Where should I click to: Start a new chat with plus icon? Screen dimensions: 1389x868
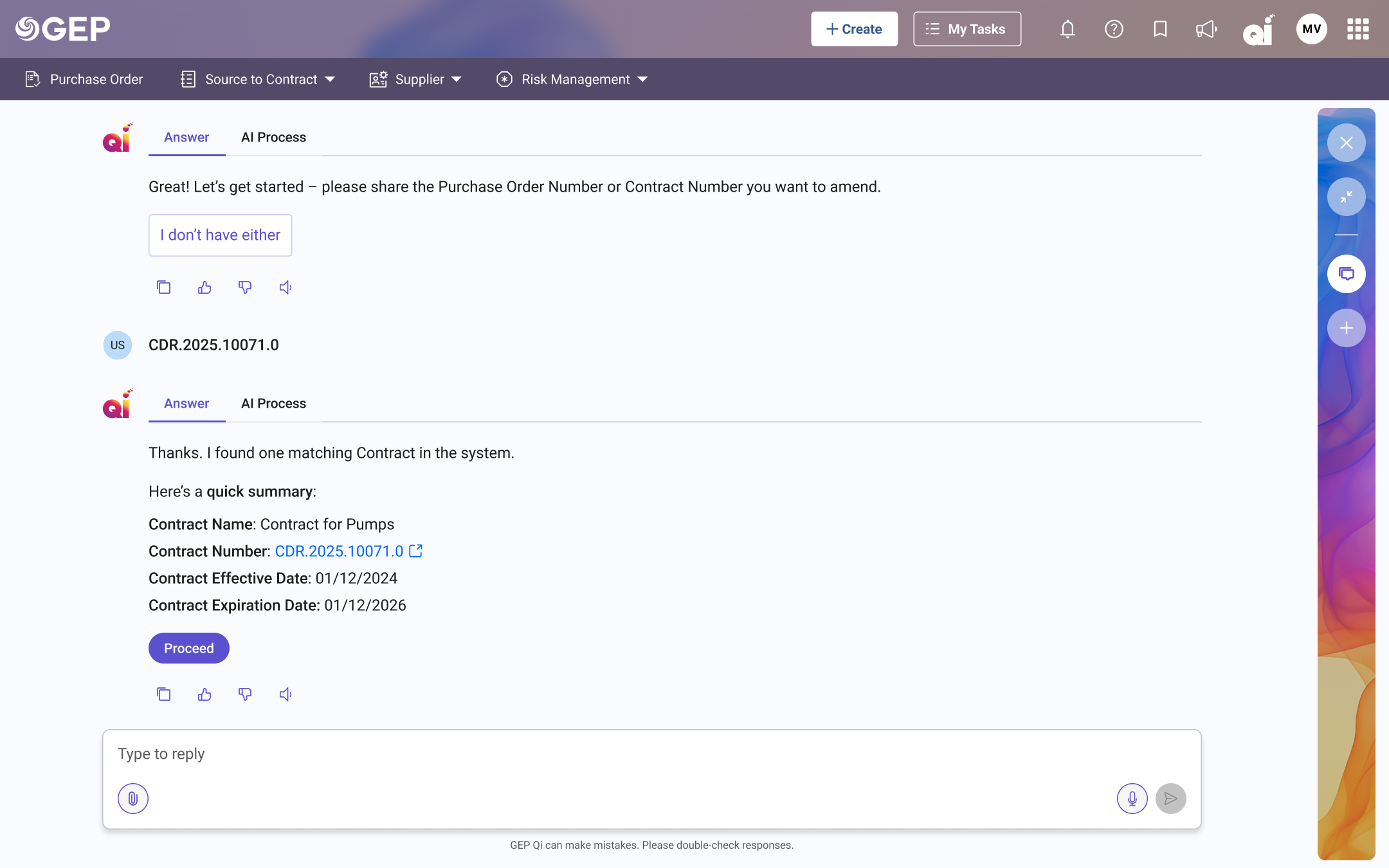1347,328
